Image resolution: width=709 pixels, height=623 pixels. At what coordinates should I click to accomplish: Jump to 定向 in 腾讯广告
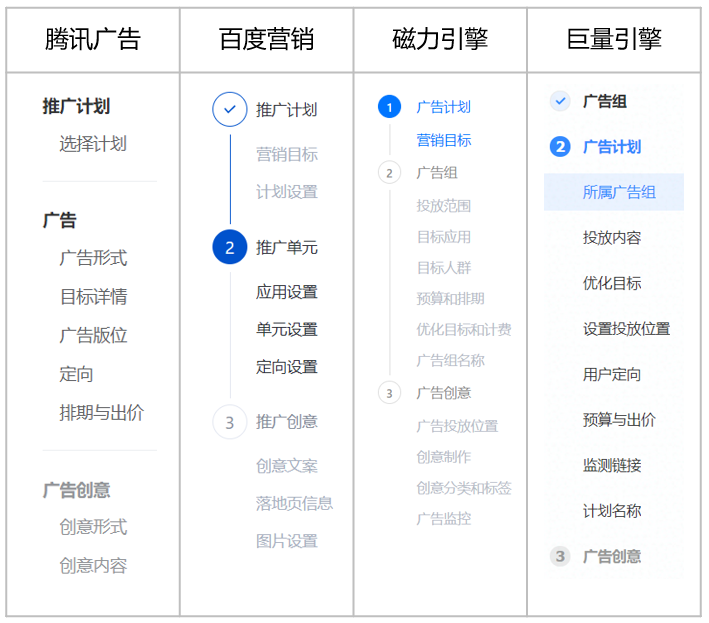[x=76, y=374]
